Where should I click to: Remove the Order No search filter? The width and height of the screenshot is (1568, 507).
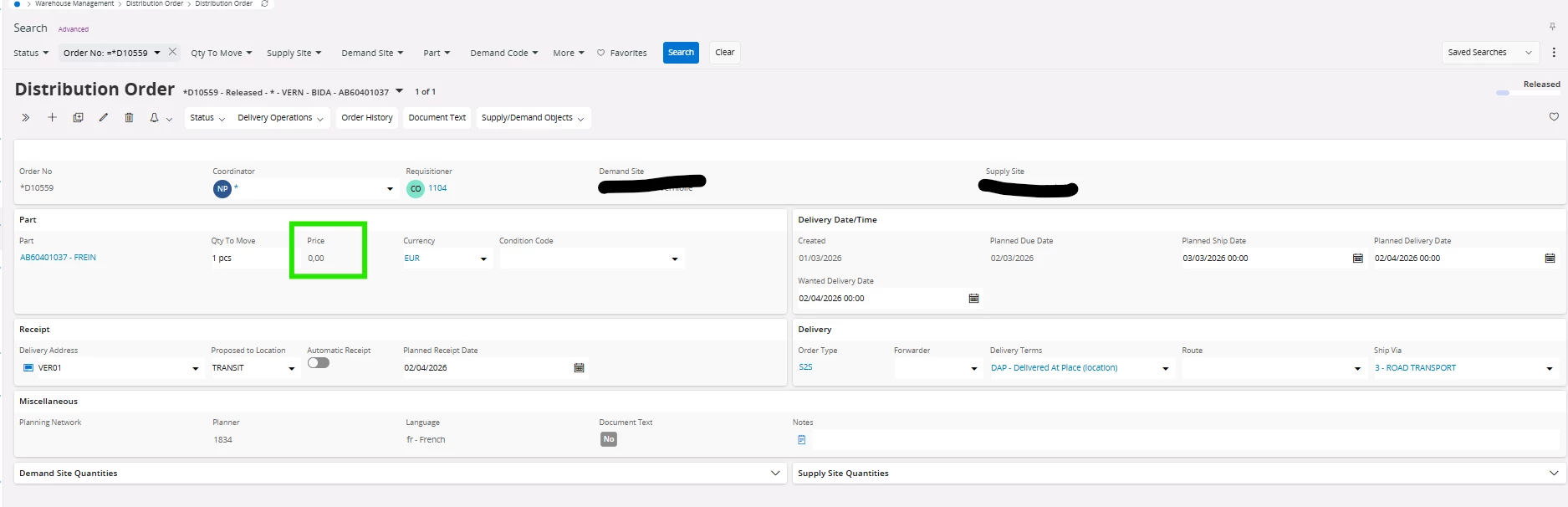pos(172,52)
